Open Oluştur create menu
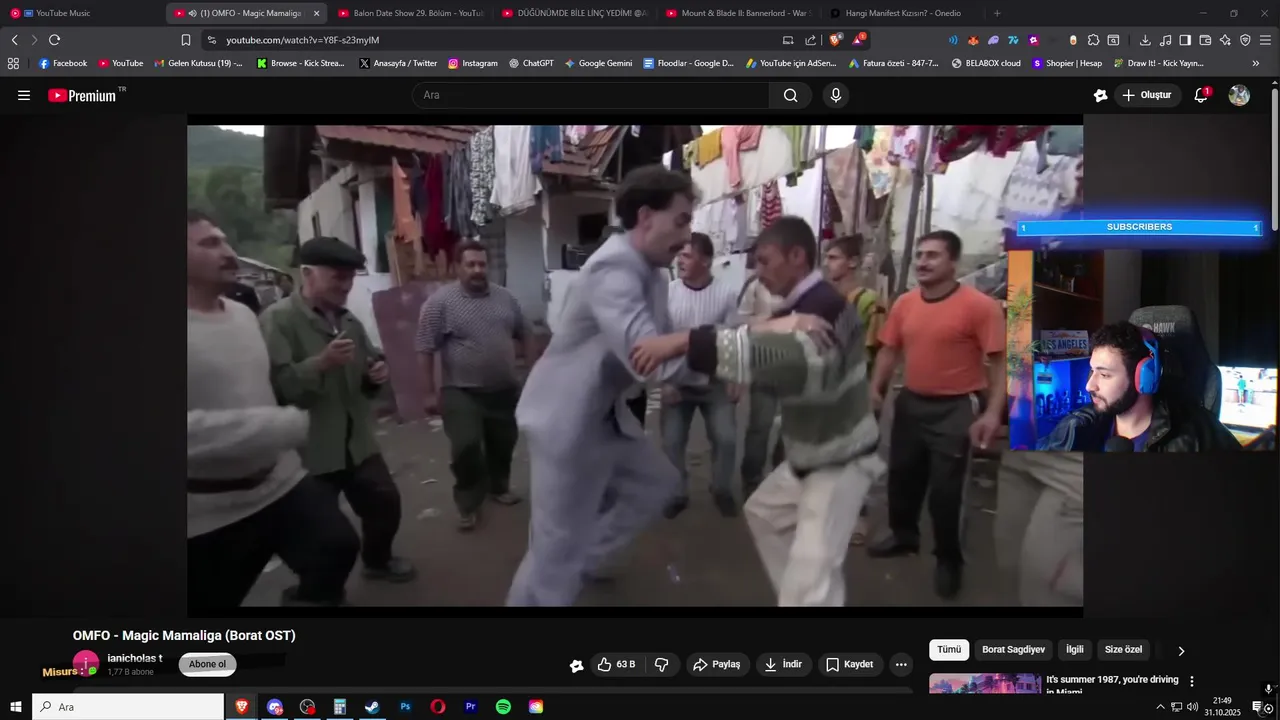This screenshot has height=720, width=1280. pyautogui.click(x=1147, y=95)
